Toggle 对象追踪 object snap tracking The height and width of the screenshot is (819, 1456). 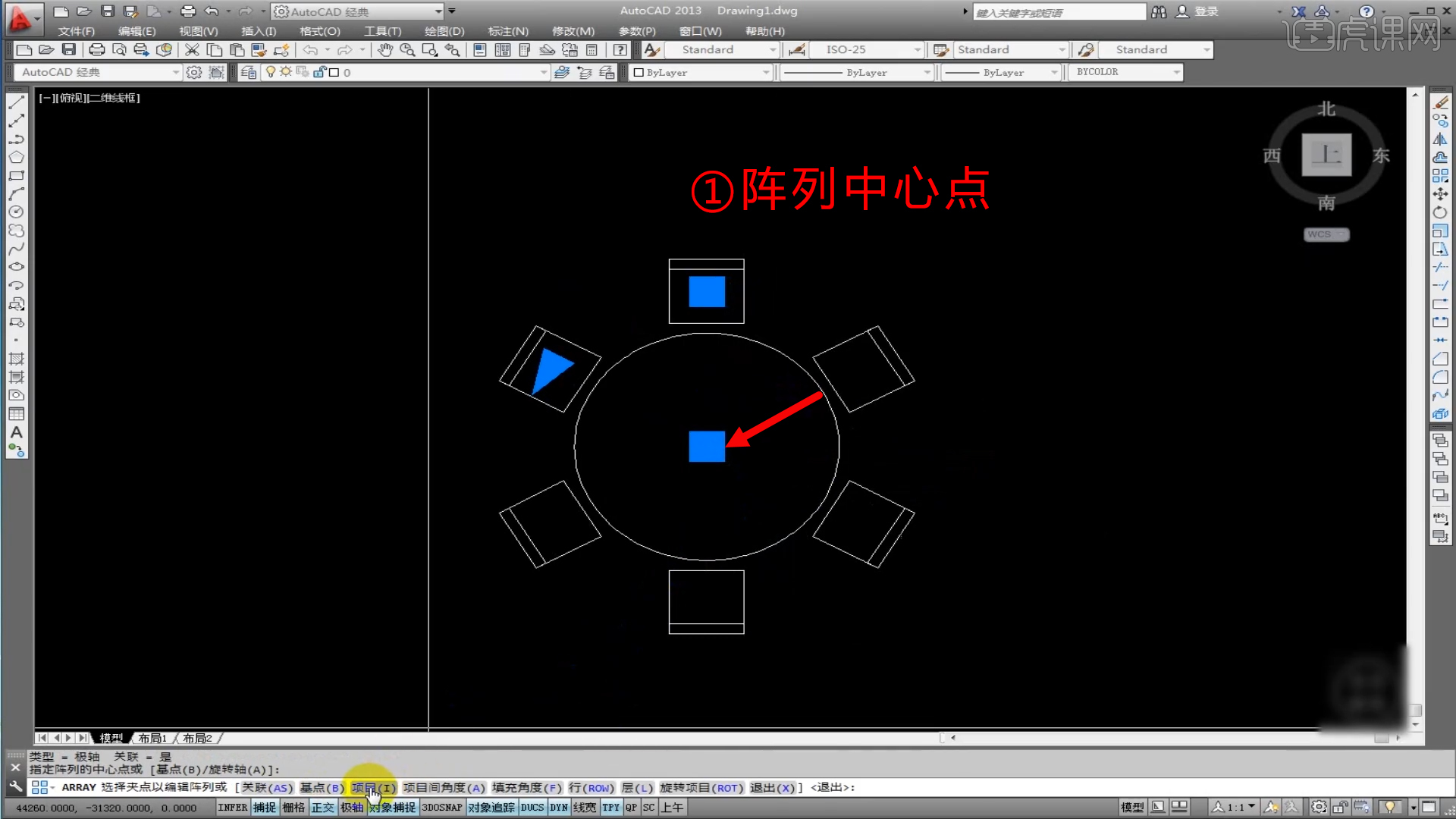491,808
